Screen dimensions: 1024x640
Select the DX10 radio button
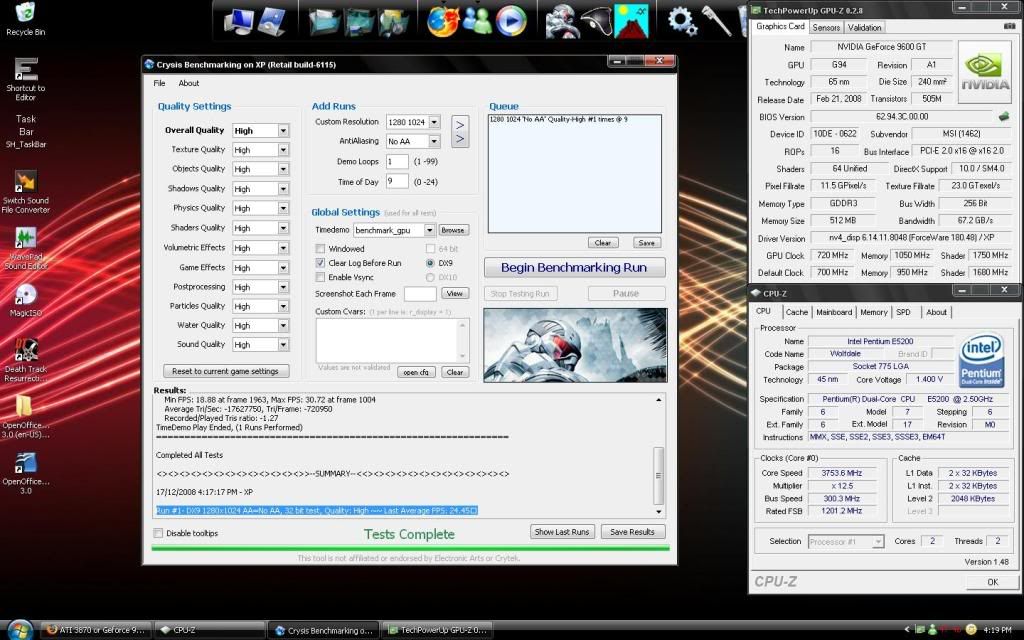[430, 278]
